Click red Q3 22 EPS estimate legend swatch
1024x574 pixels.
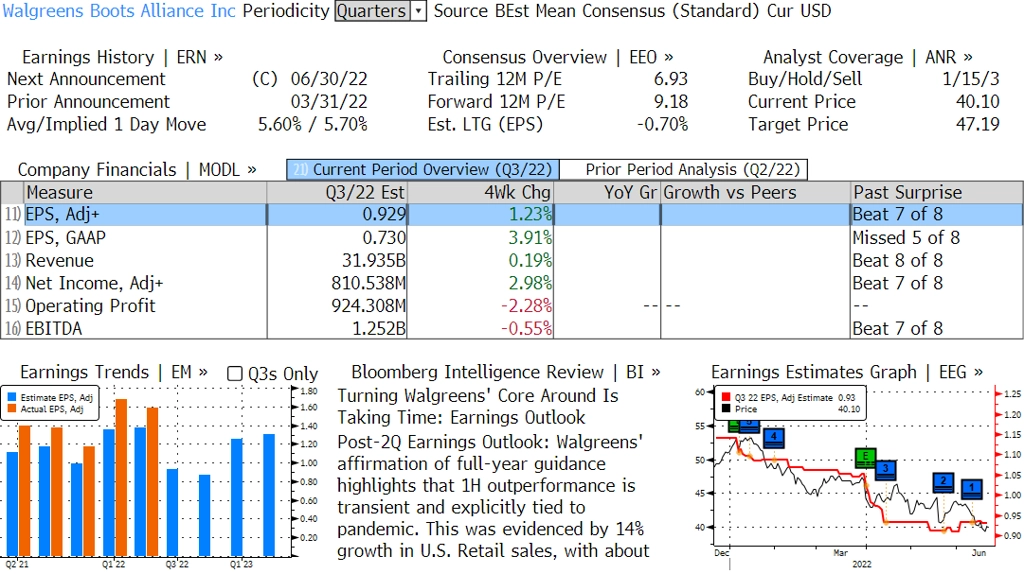[726, 397]
